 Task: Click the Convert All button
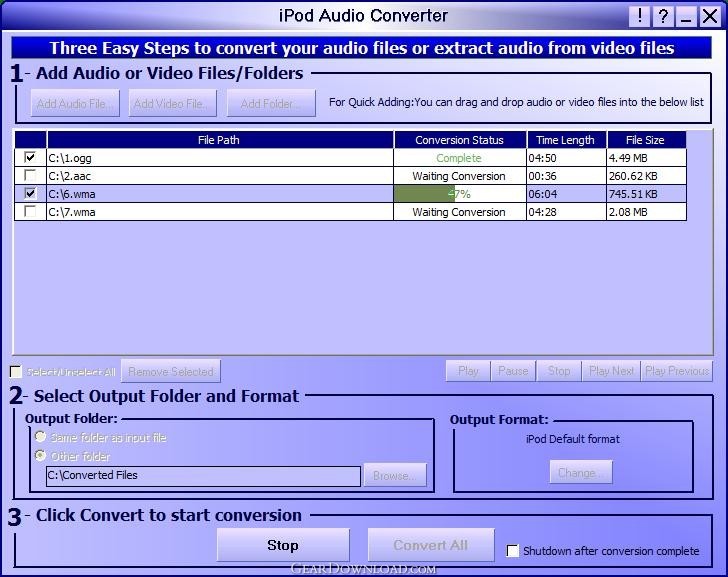pos(431,545)
